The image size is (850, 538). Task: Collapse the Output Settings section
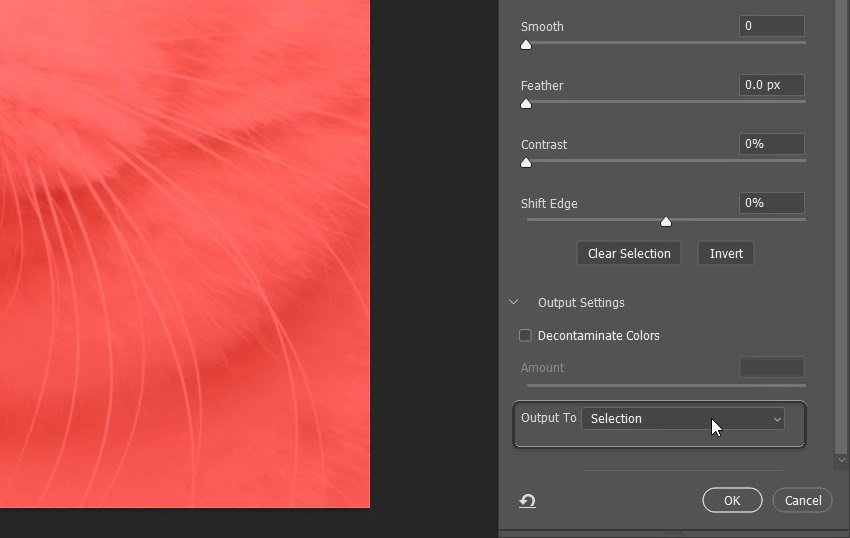513,302
